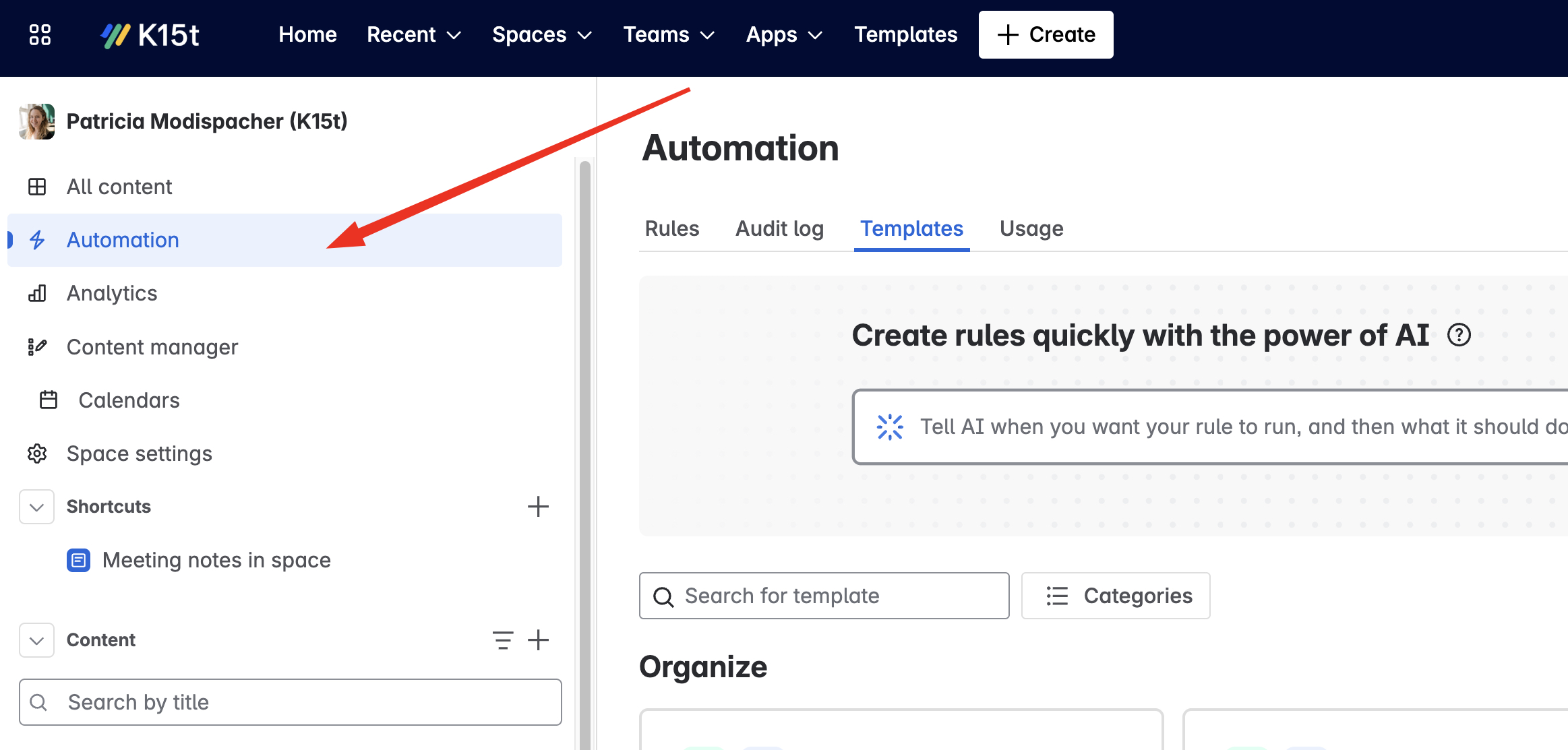Viewport: 1568px width, 750px height.
Task: Click the AI sparkle icon in prompt box
Action: (890, 427)
